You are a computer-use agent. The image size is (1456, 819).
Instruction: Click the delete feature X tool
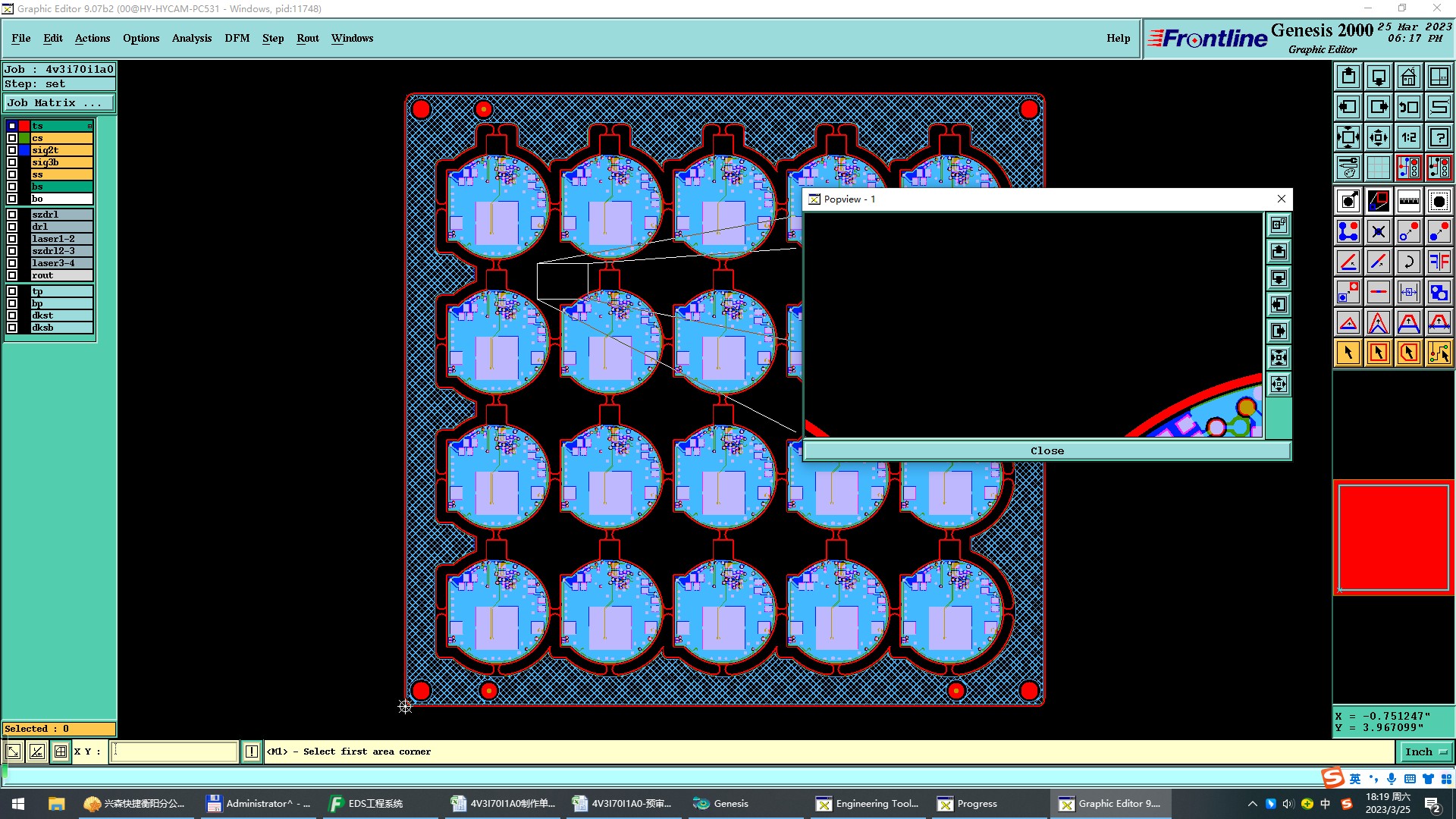[1378, 231]
